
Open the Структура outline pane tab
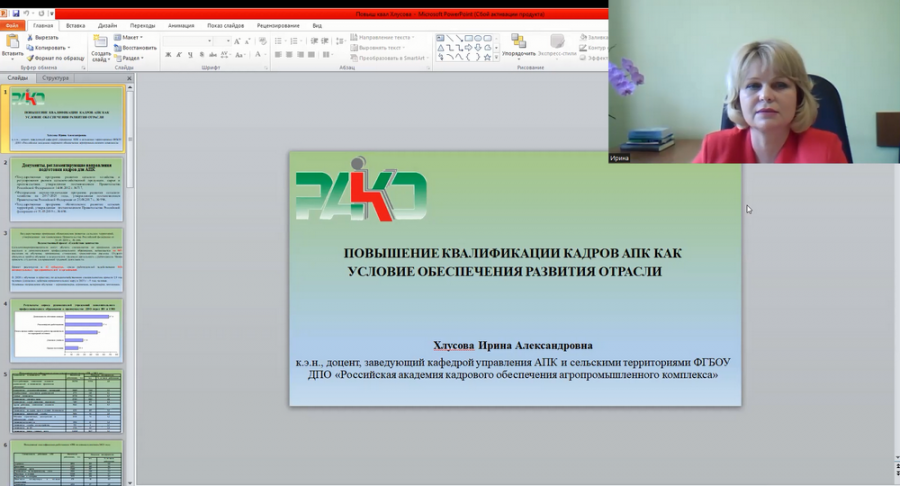pos(56,77)
